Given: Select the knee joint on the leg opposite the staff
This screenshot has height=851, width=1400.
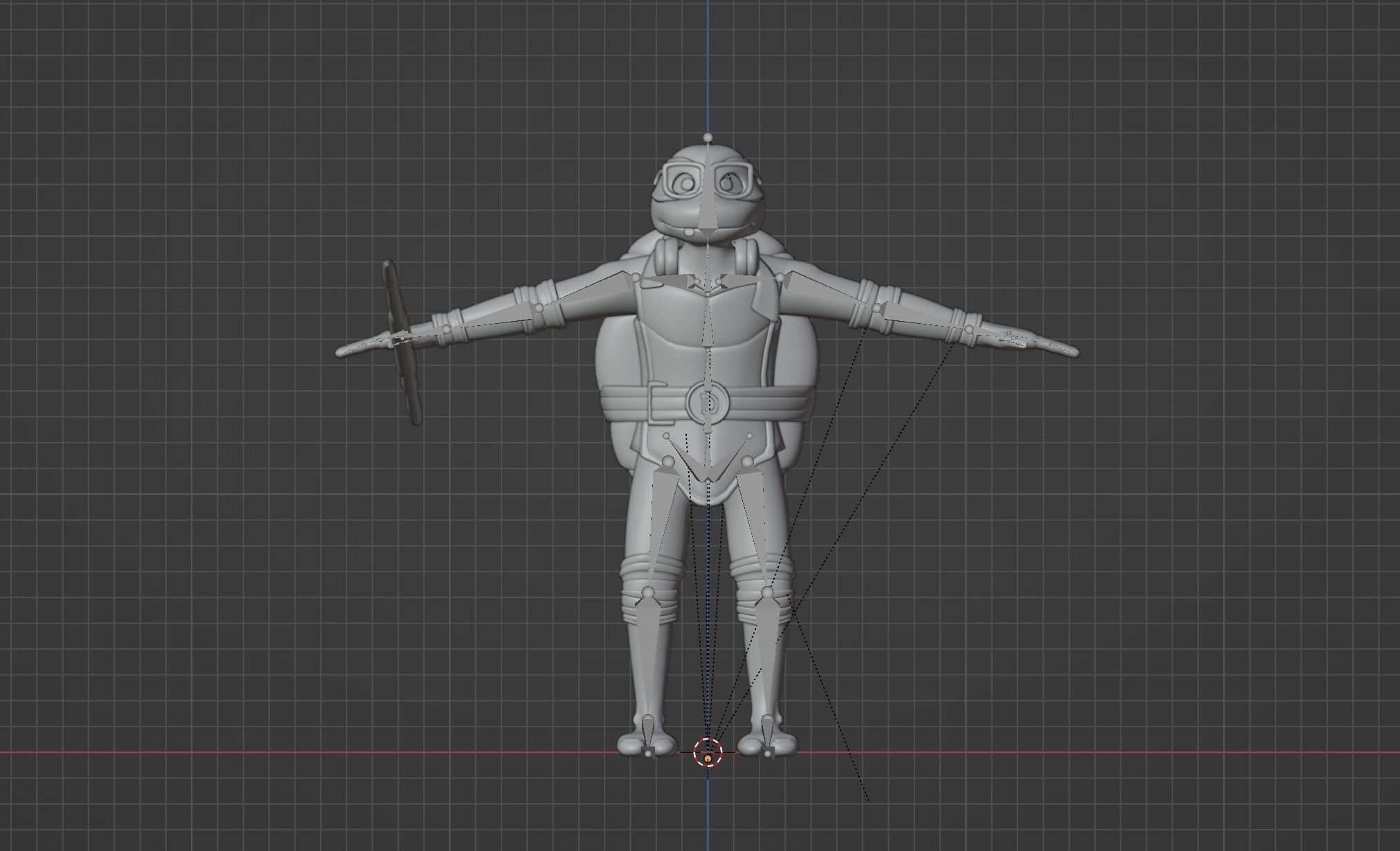Looking at the screenshot, I should (767, 593).
